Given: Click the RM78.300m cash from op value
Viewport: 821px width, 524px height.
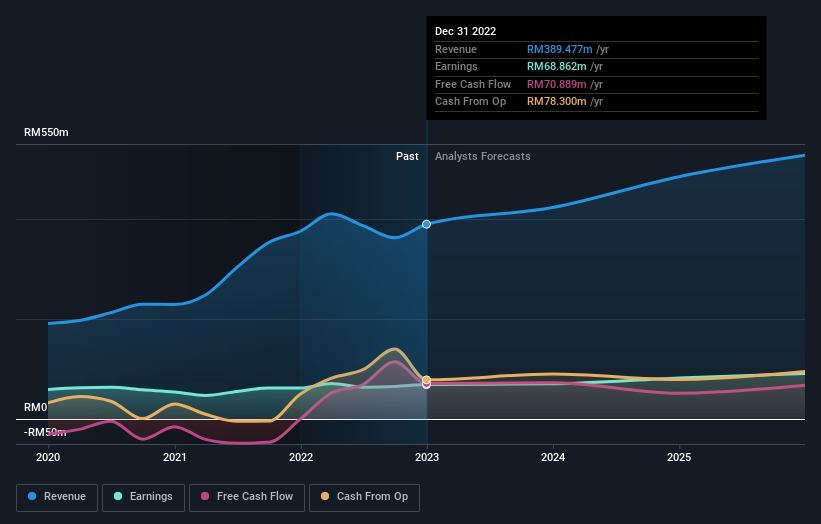Looking at the screenshot, I should 557,102.
